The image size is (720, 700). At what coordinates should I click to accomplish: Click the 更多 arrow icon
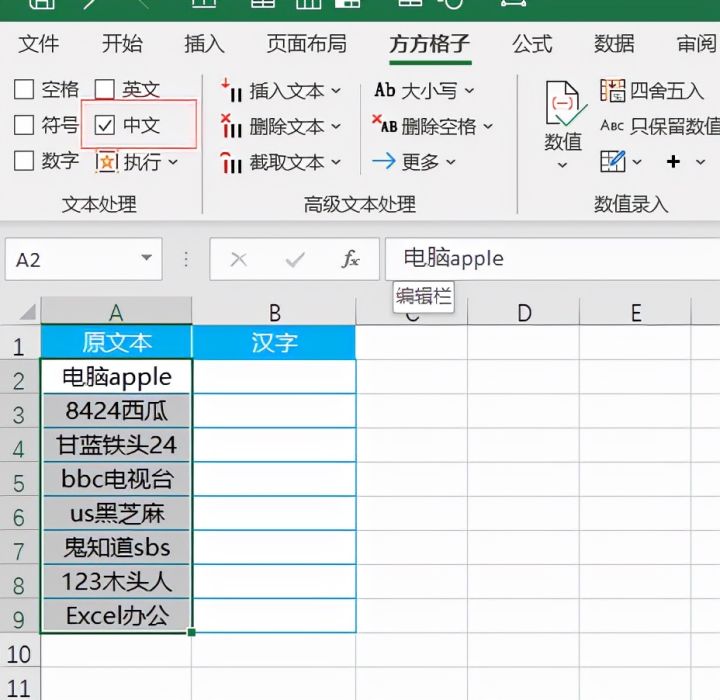click(x=384, y=161)
